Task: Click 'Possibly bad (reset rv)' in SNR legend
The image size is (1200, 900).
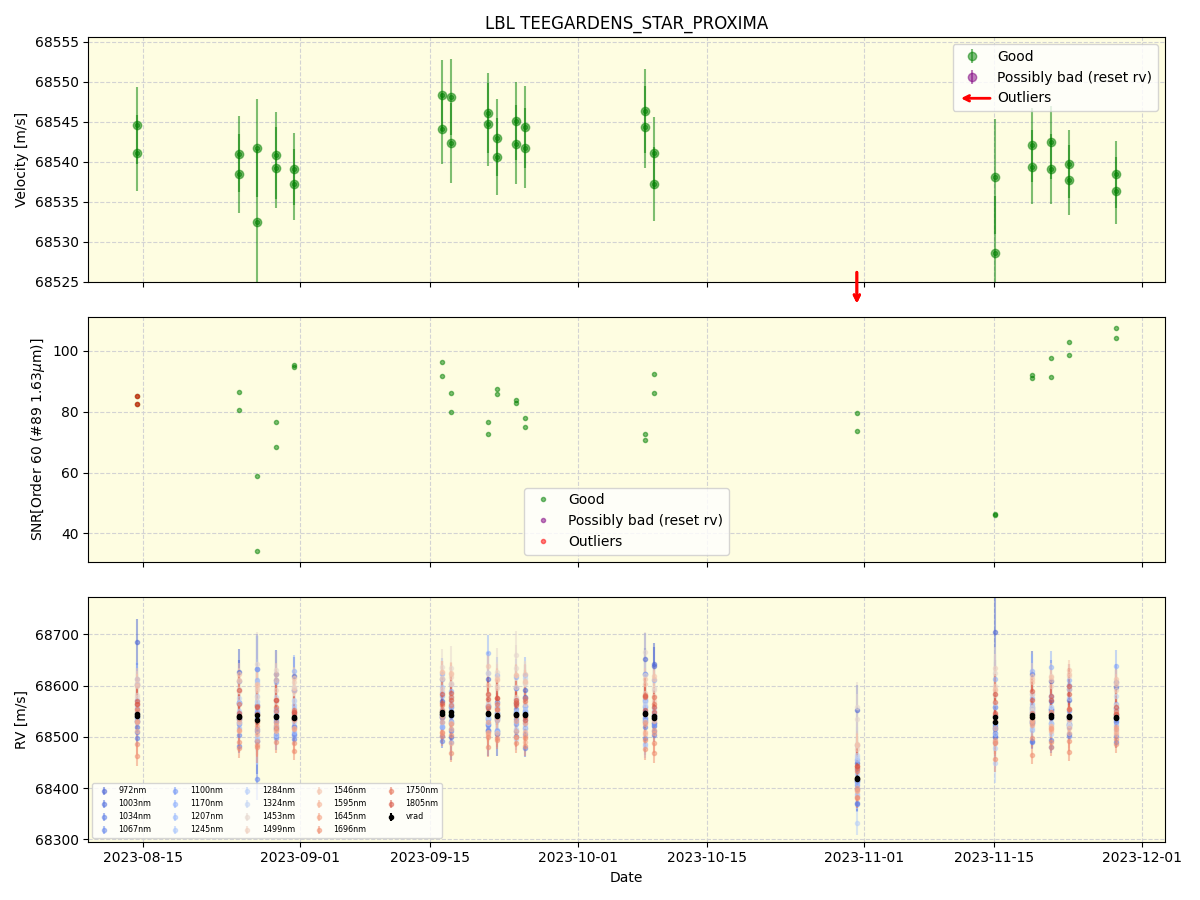Action: (645, 520)
